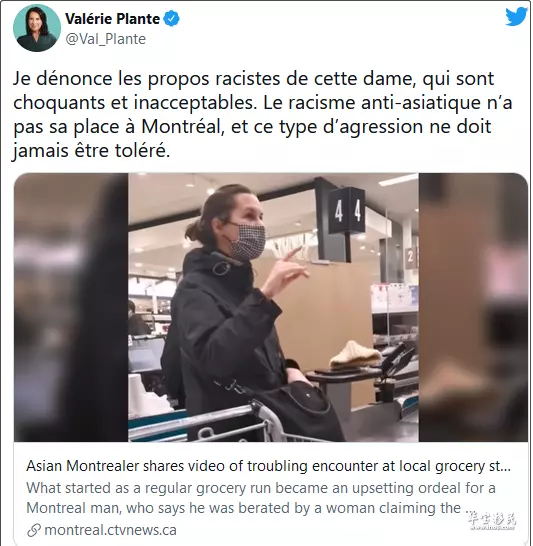The image size is (533, 546).
Task: Open the Valérie Plante display name
Action: click(112, 19)
